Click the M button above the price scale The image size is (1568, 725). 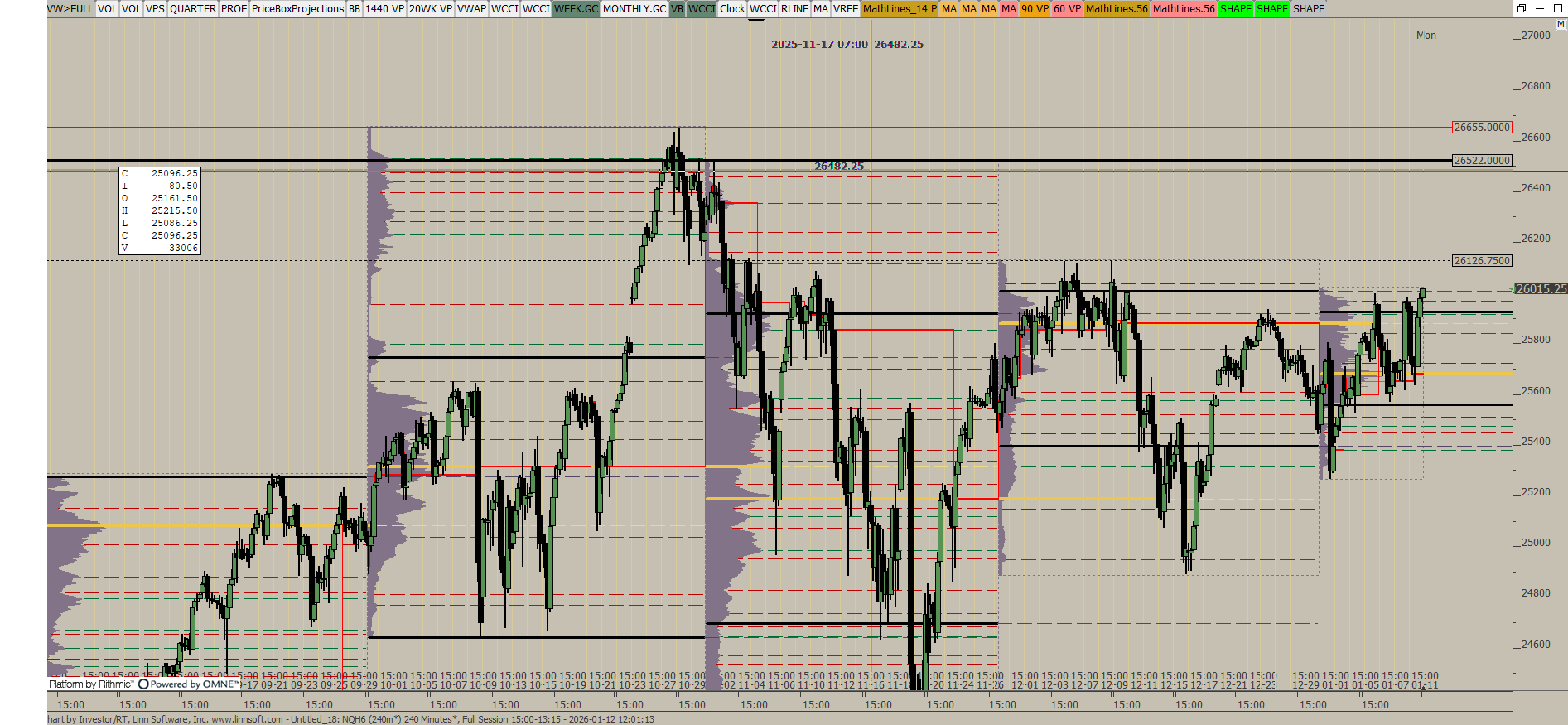[1561, 24]
